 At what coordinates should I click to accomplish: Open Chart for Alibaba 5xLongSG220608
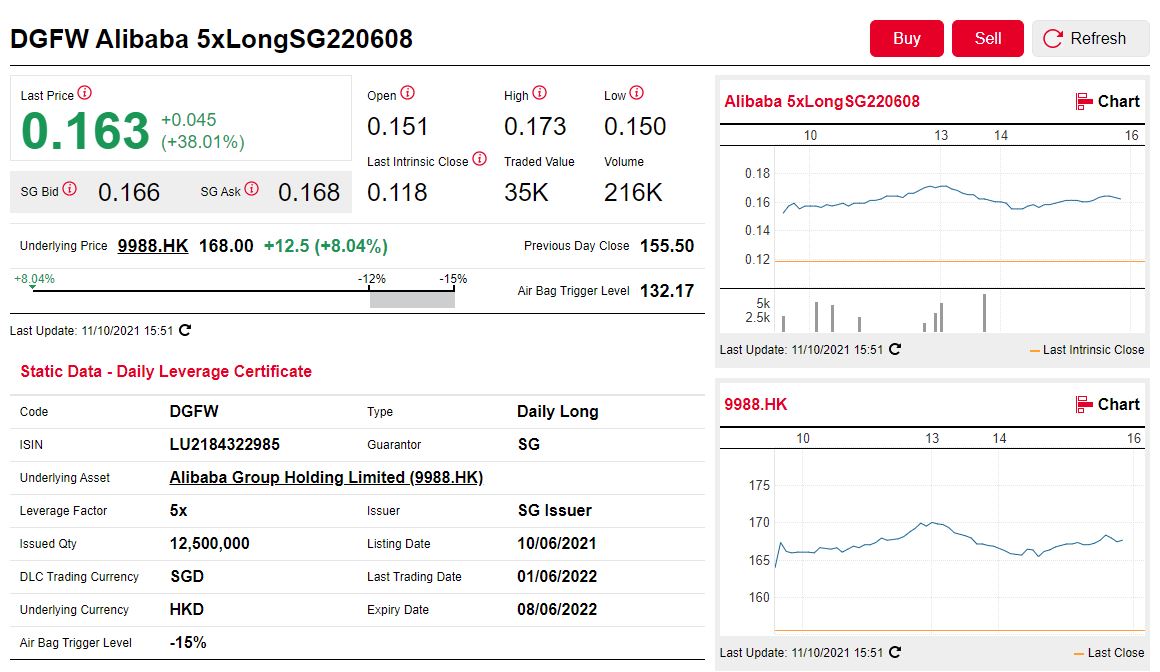(1107, 101)
